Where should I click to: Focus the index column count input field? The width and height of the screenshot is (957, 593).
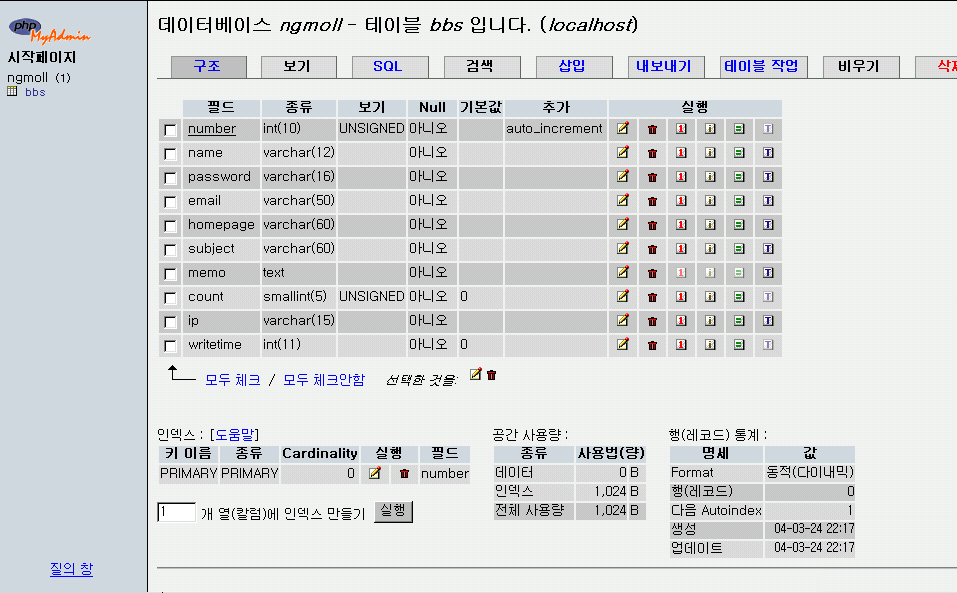pyautogui.click(x=176, y=512)
